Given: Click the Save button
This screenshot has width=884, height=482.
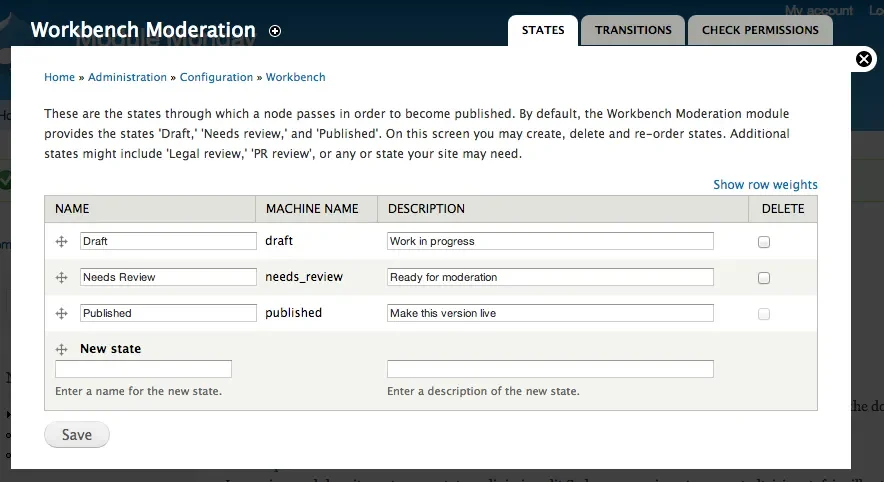Looking at the screenshot, I should point(77,435).
